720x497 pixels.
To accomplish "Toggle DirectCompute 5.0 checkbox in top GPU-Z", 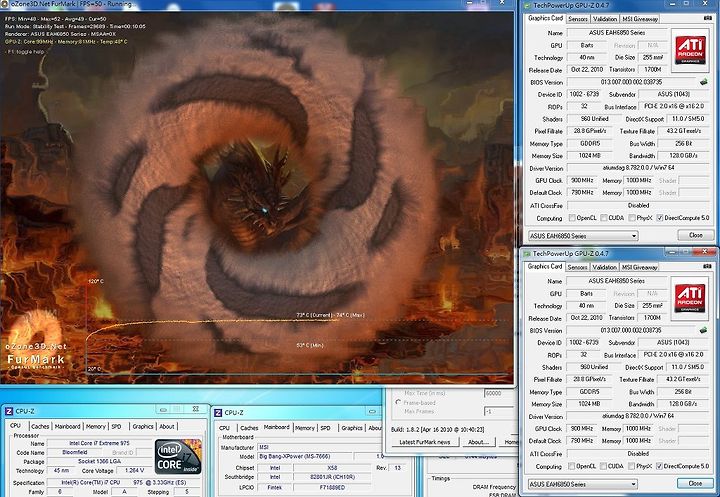I will [x=660, y=218].
